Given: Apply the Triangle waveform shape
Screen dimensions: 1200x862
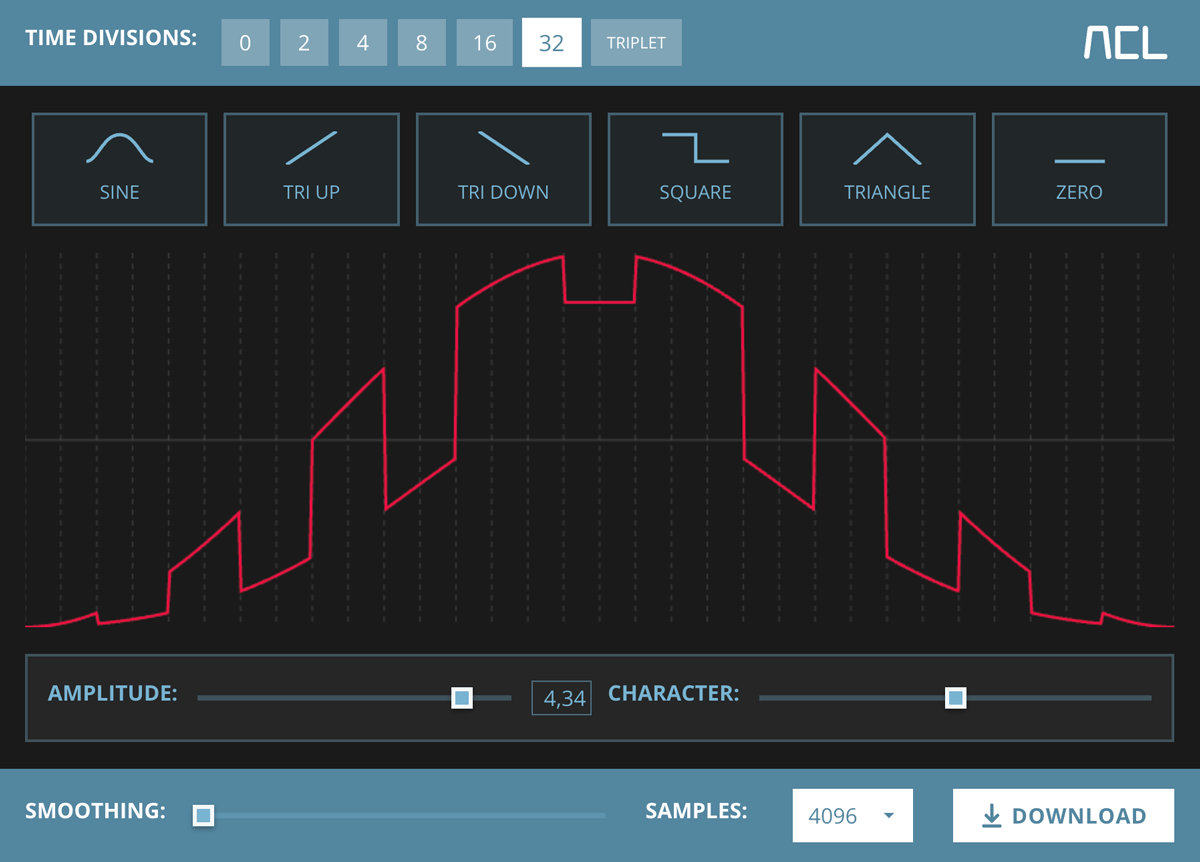Looking at the screenshot, I should [x=887, y=168].
